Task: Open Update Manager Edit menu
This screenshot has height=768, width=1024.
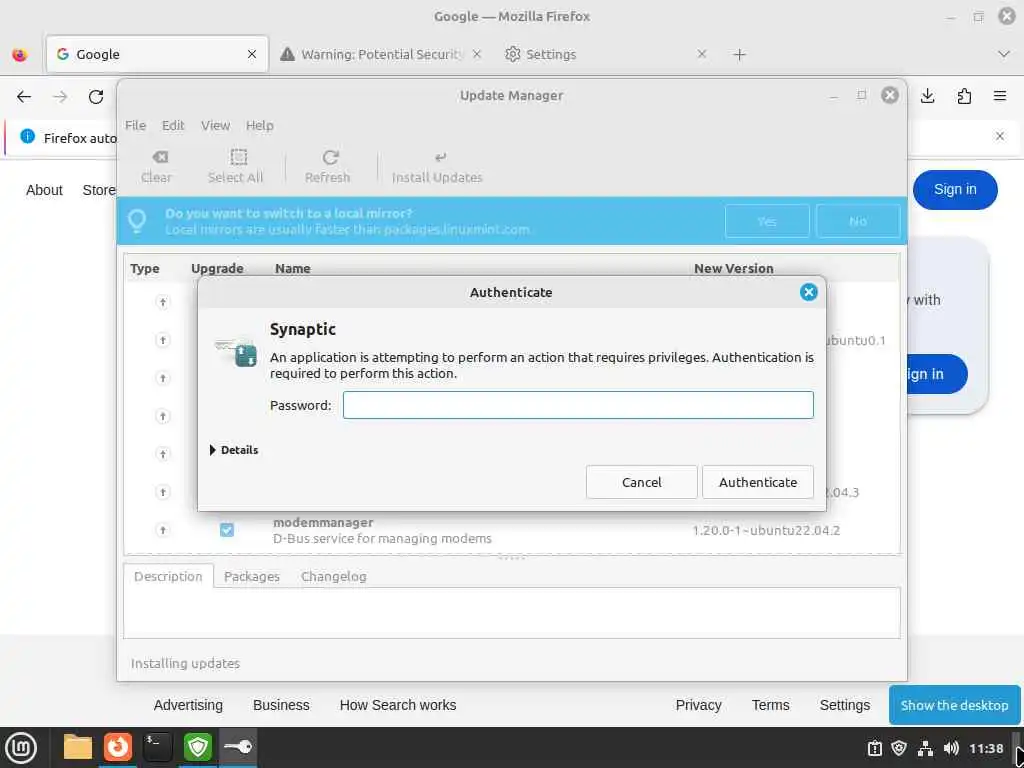Action: [x=173, y=125]
